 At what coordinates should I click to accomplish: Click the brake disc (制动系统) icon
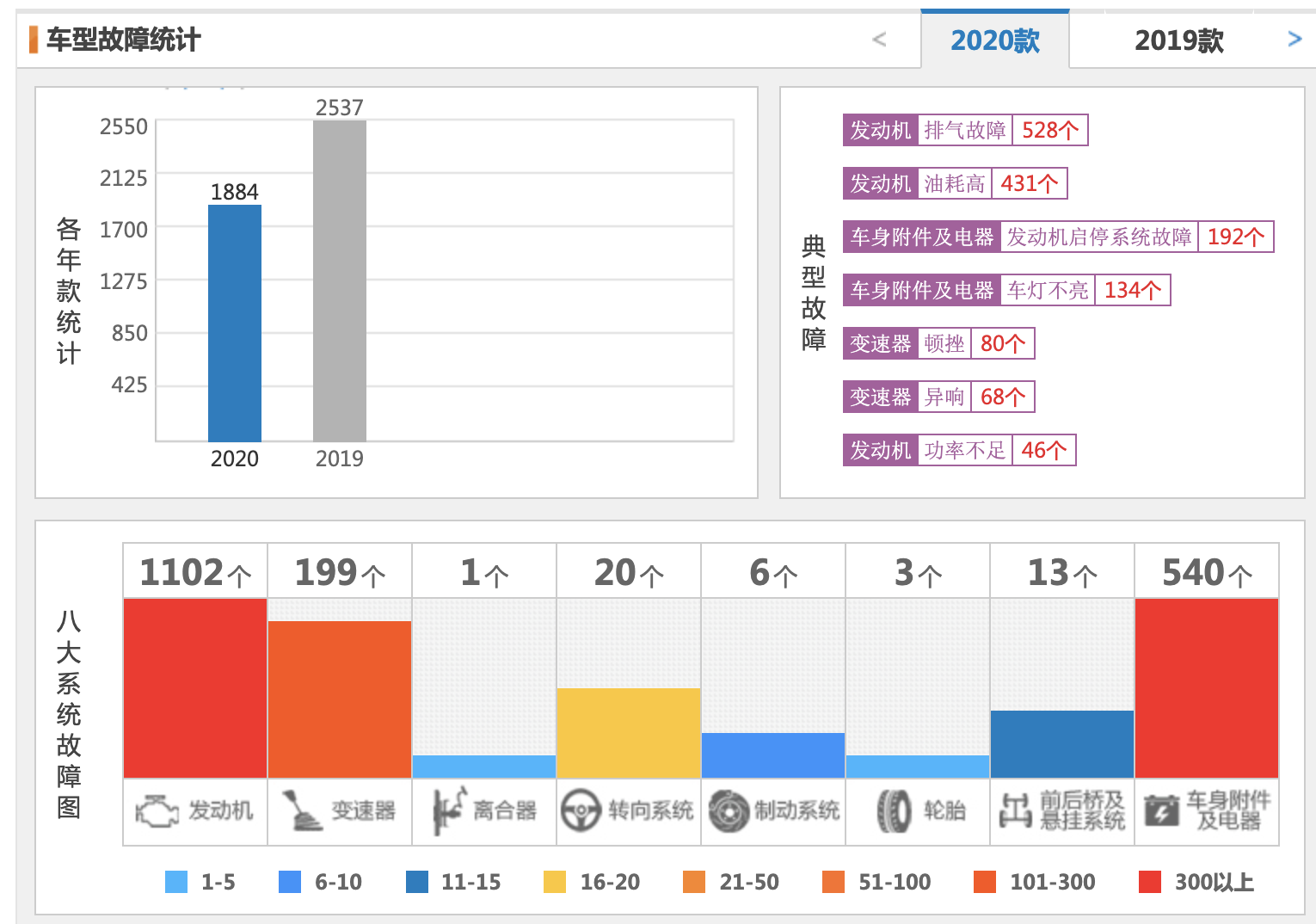729,810
